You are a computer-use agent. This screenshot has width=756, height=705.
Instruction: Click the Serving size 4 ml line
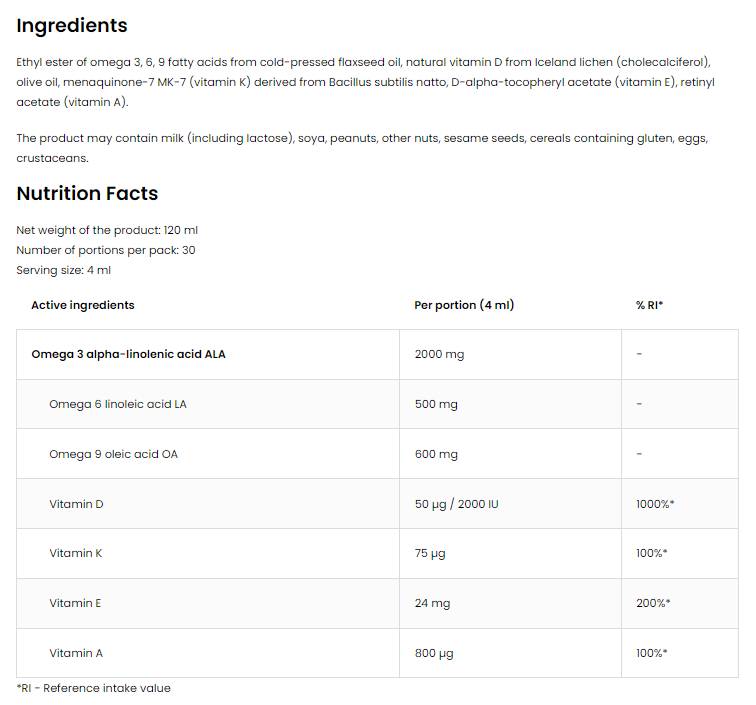pos(64,270)
